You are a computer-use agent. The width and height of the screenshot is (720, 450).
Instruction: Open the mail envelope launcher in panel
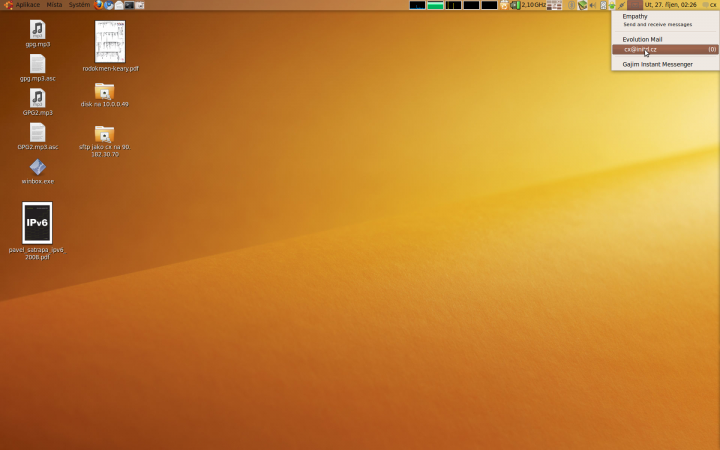pos(119,5)
